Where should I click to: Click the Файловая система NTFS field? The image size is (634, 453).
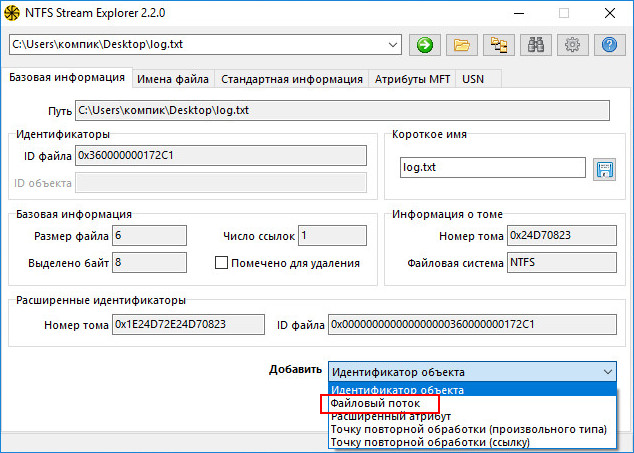coord(562,263)
